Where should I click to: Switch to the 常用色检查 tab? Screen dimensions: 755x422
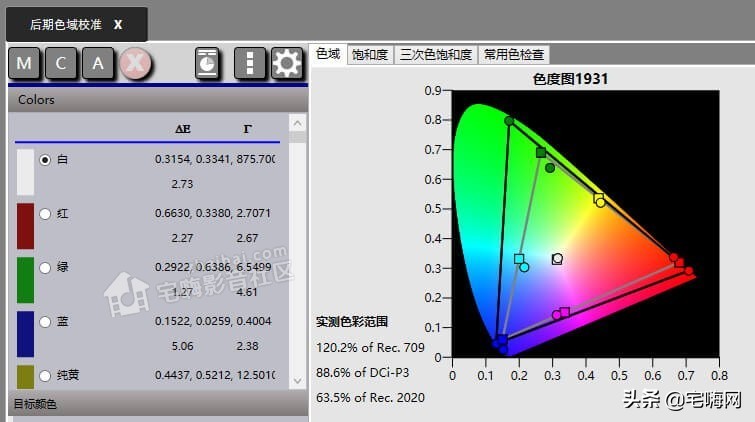514,54
